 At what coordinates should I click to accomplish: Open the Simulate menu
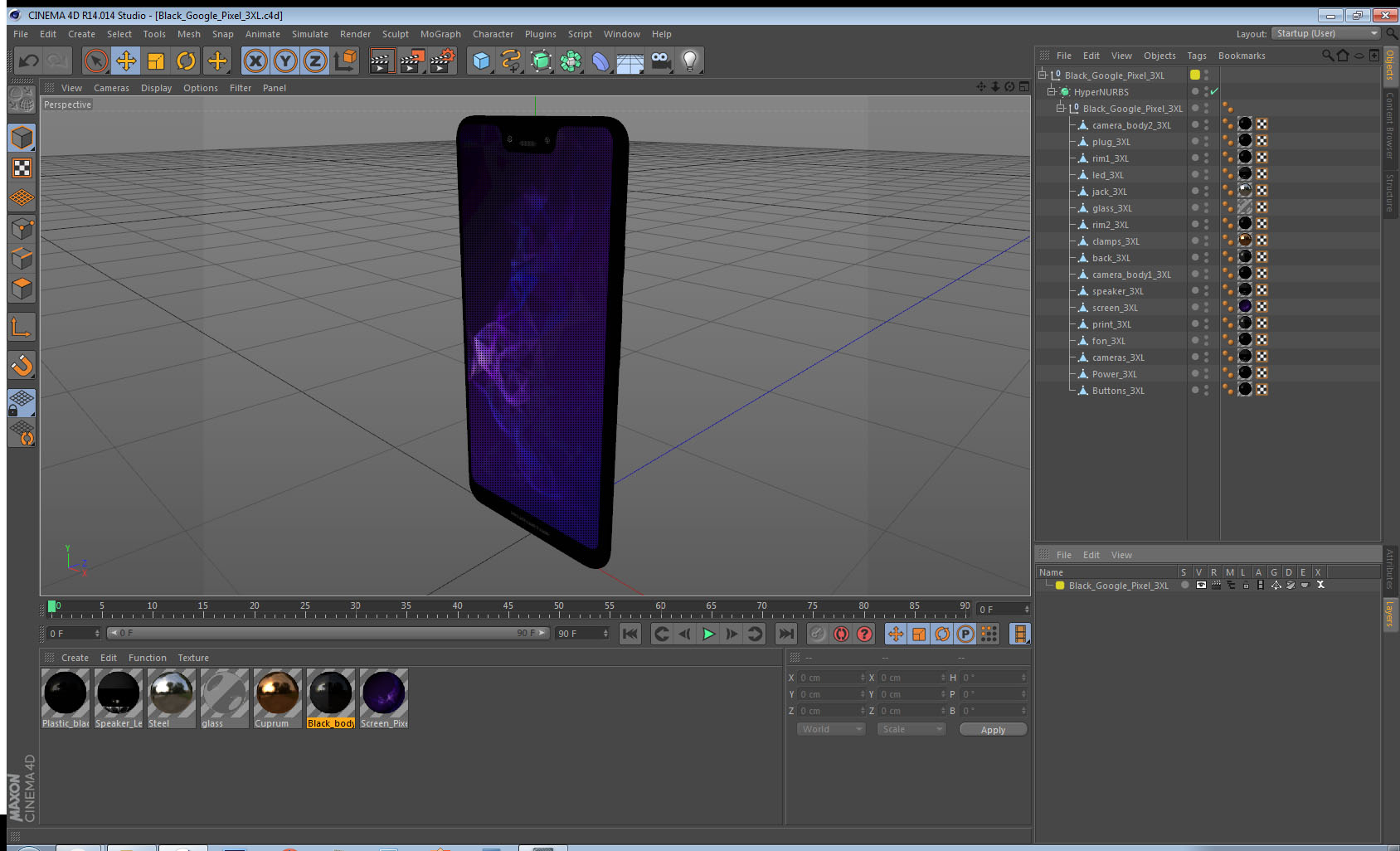310,34
